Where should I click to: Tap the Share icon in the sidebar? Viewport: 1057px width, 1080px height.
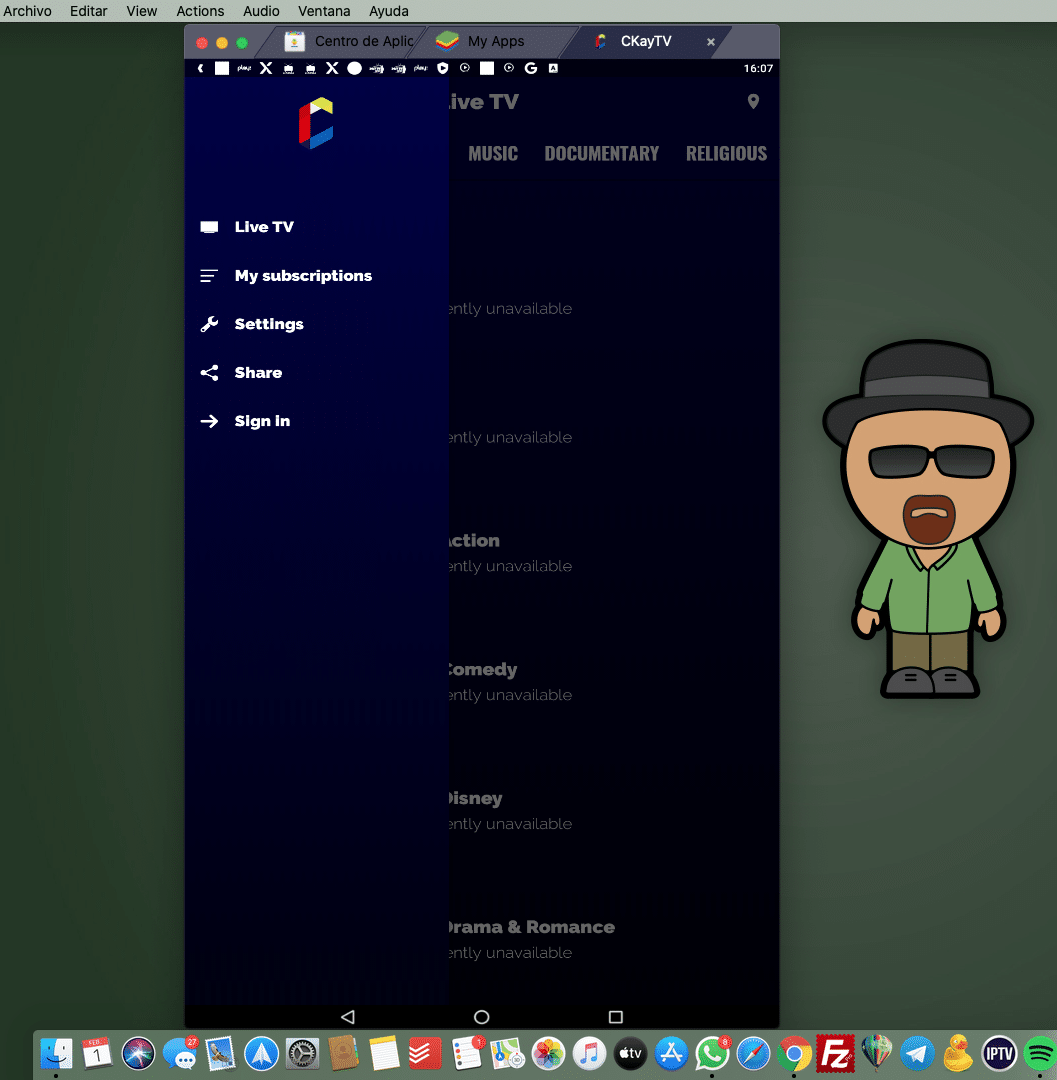[209, 372]
